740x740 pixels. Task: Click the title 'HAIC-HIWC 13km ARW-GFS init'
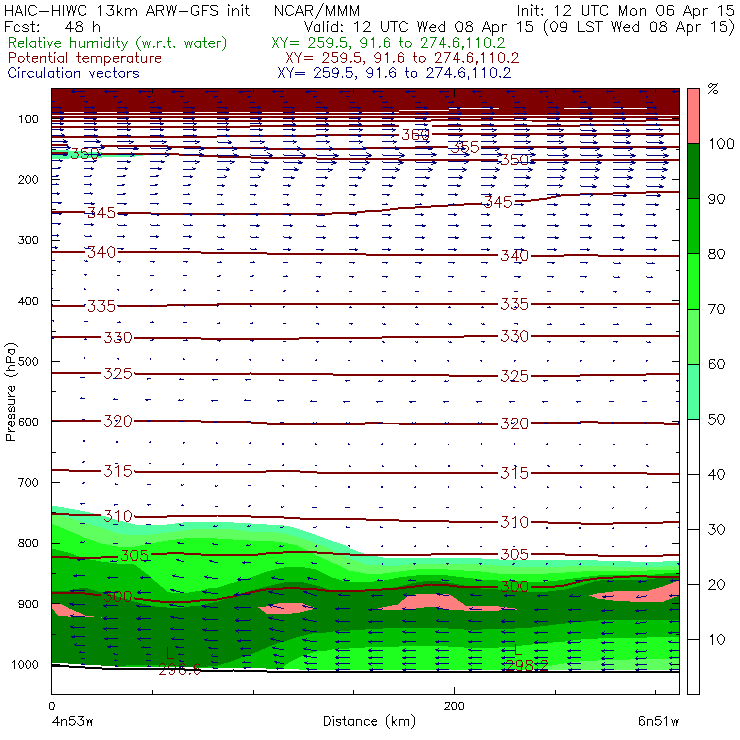click(127, 10)
